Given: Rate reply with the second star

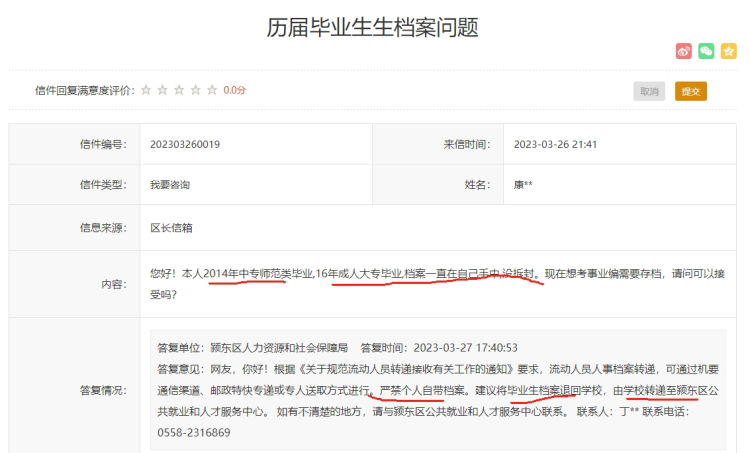Looking at the screenshot, I should 162,90.
